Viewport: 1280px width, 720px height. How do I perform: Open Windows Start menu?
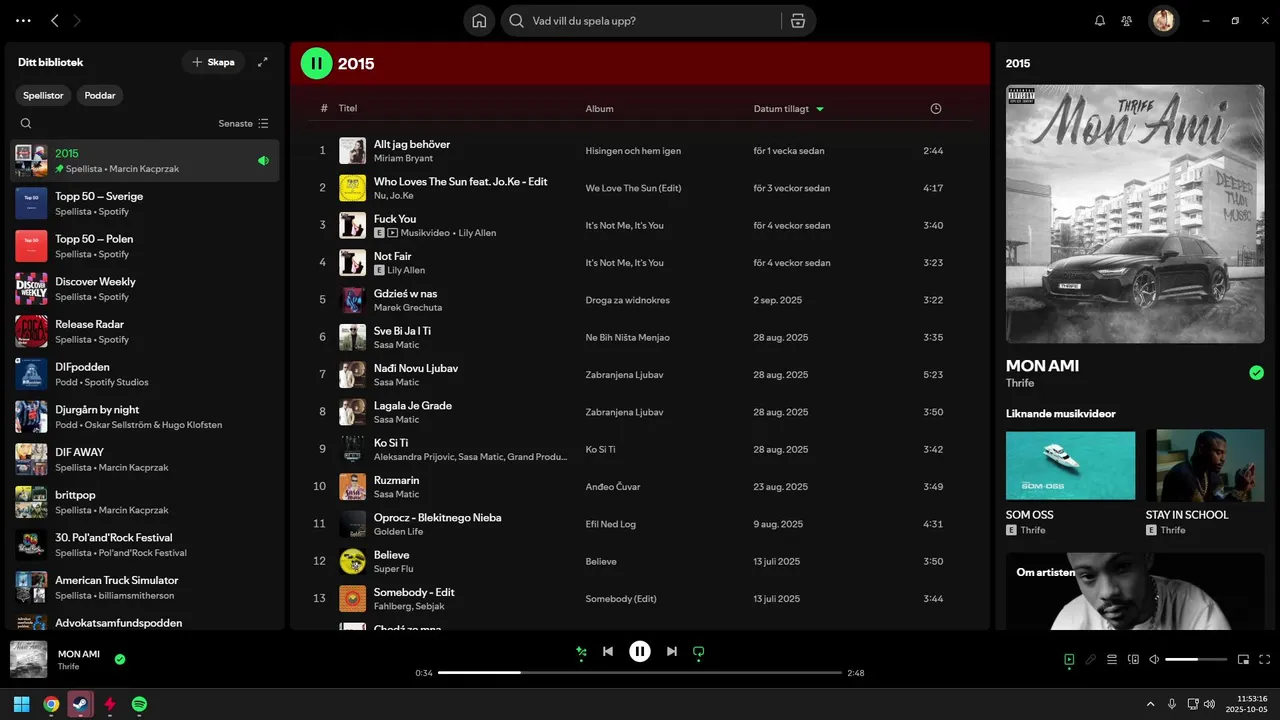(x=21, y=704)
